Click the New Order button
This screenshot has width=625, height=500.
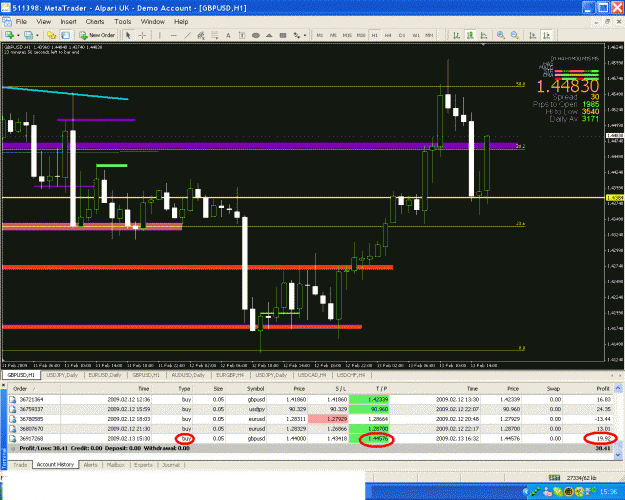[x=97, y=35]
